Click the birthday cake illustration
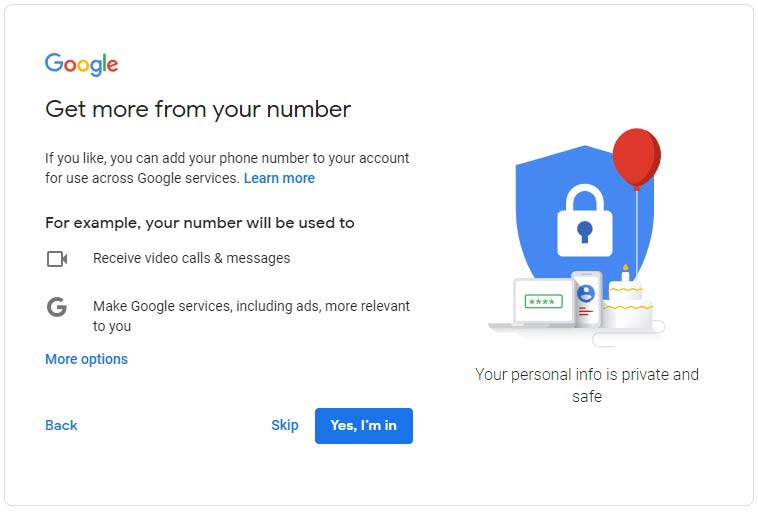Screen dimensions: 758x513 point(627,301)
